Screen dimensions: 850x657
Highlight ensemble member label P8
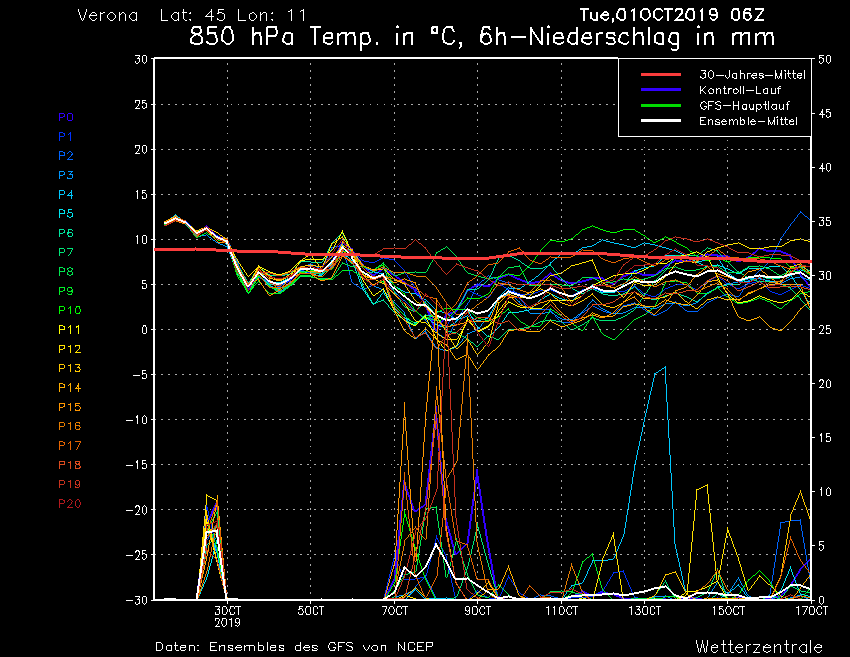point(66,272)
